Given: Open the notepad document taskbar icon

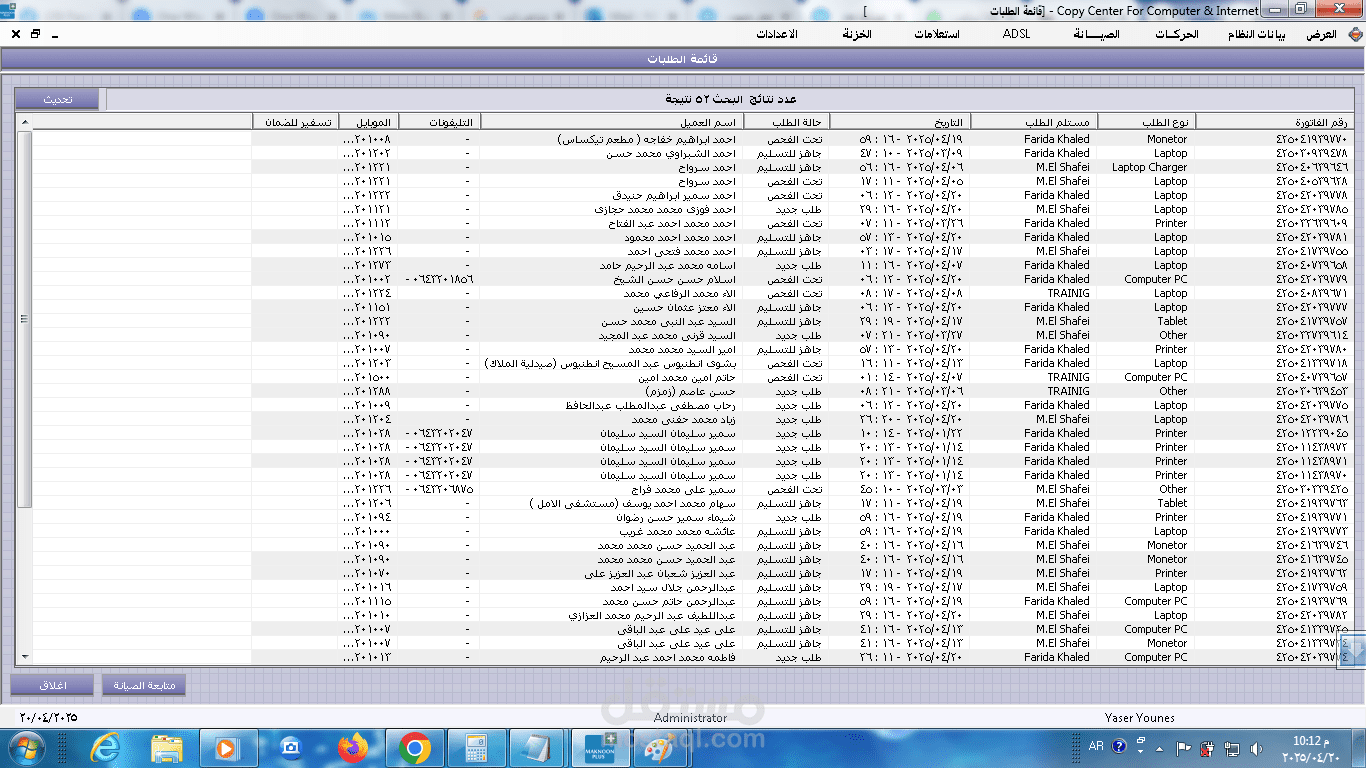Looking at the screenshot, I should 538,747.
